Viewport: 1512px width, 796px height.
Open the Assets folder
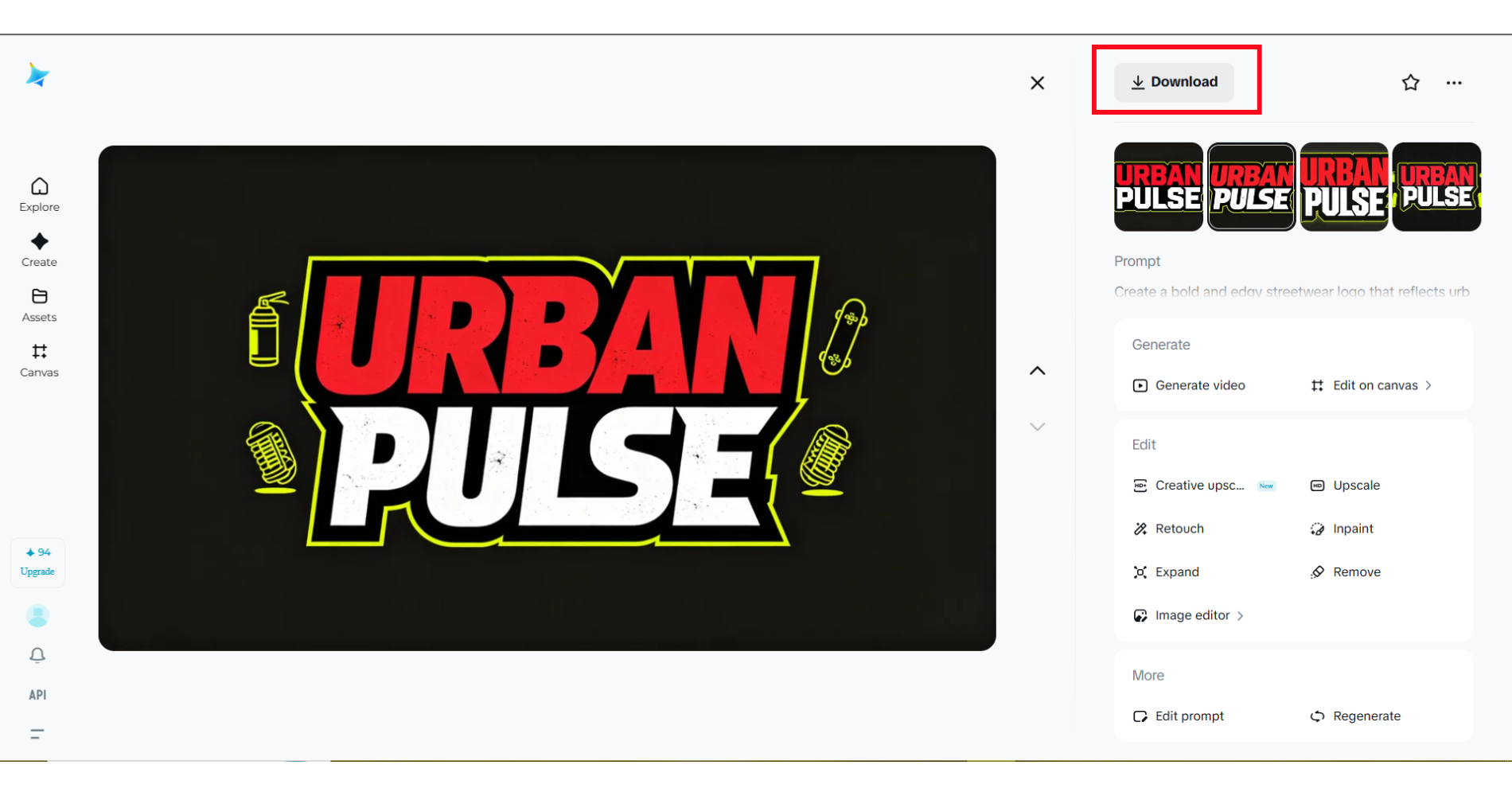[x=39, y=305]
